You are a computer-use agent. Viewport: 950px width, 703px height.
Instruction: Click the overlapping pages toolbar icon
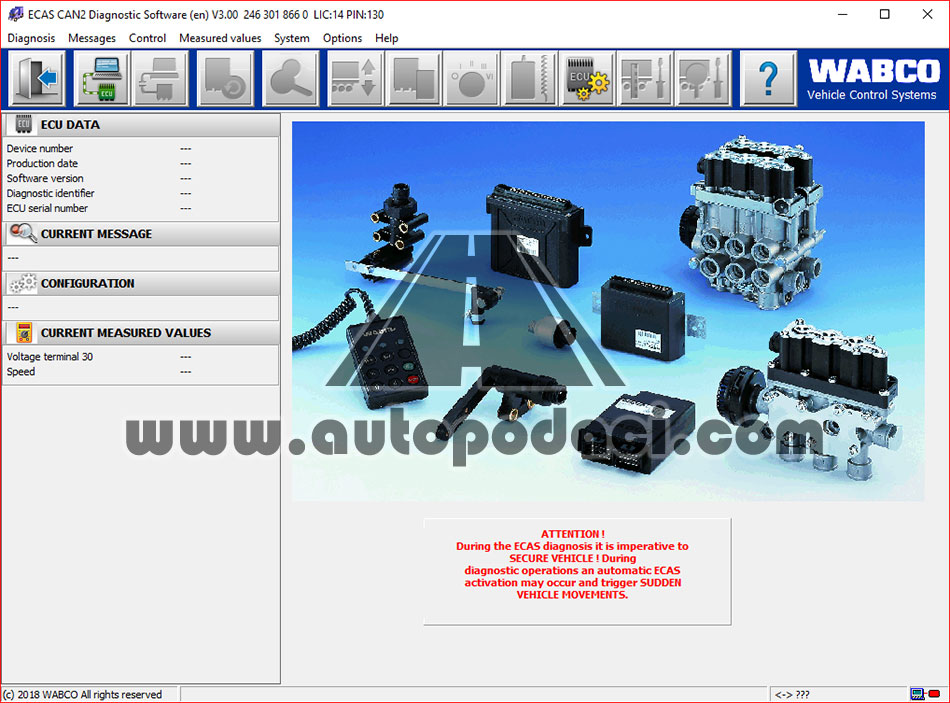tap(414, 79)
